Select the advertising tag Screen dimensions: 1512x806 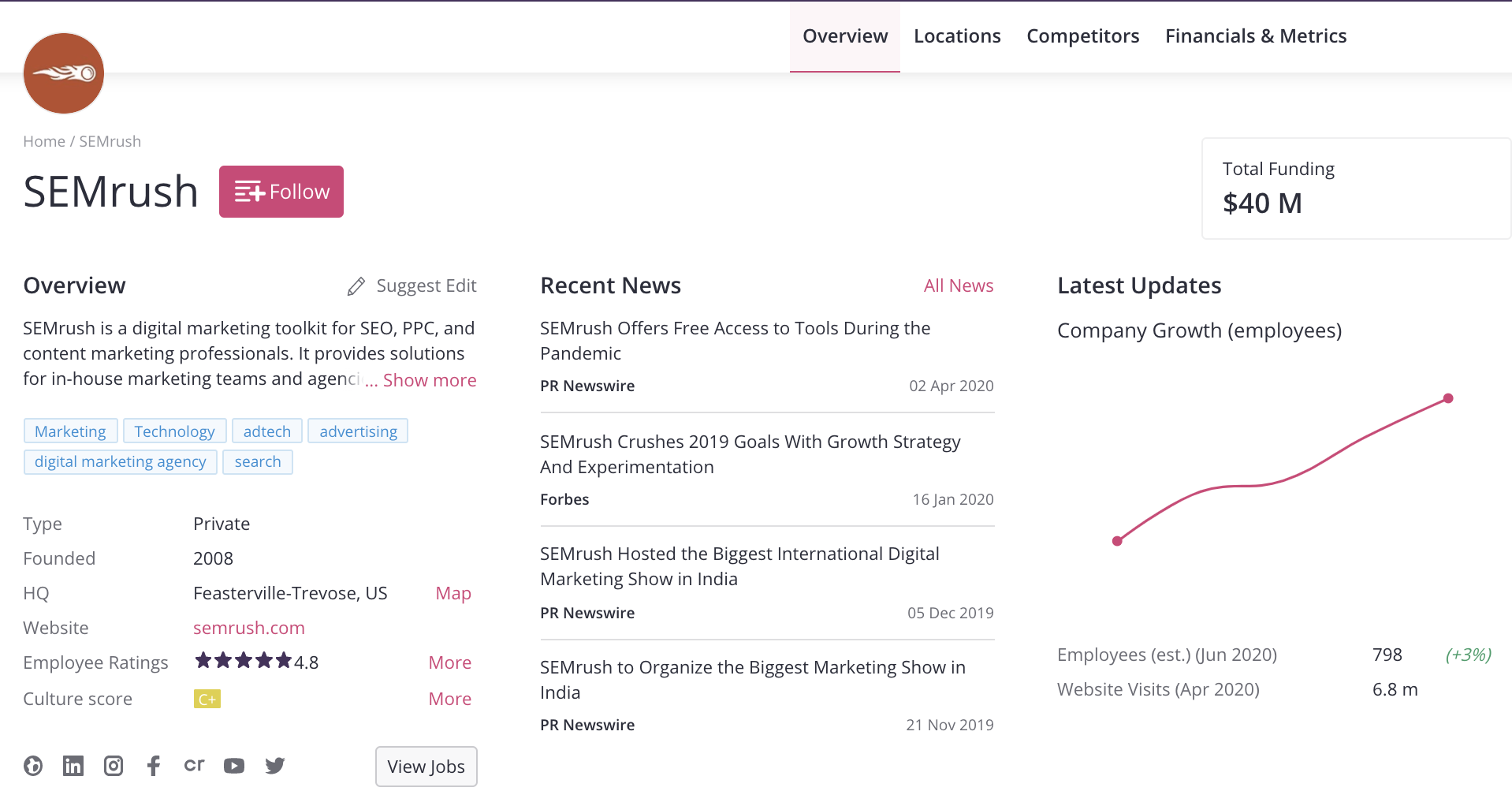point(358,431)
